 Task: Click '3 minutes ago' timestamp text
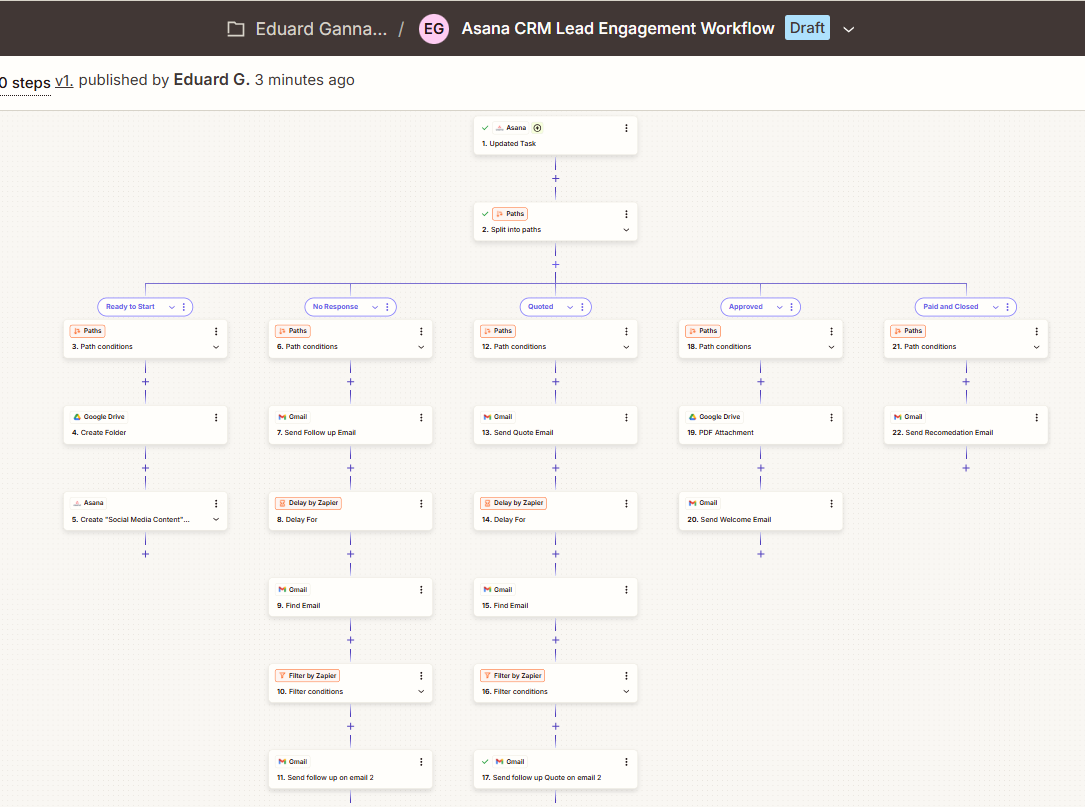click(304, 80)
